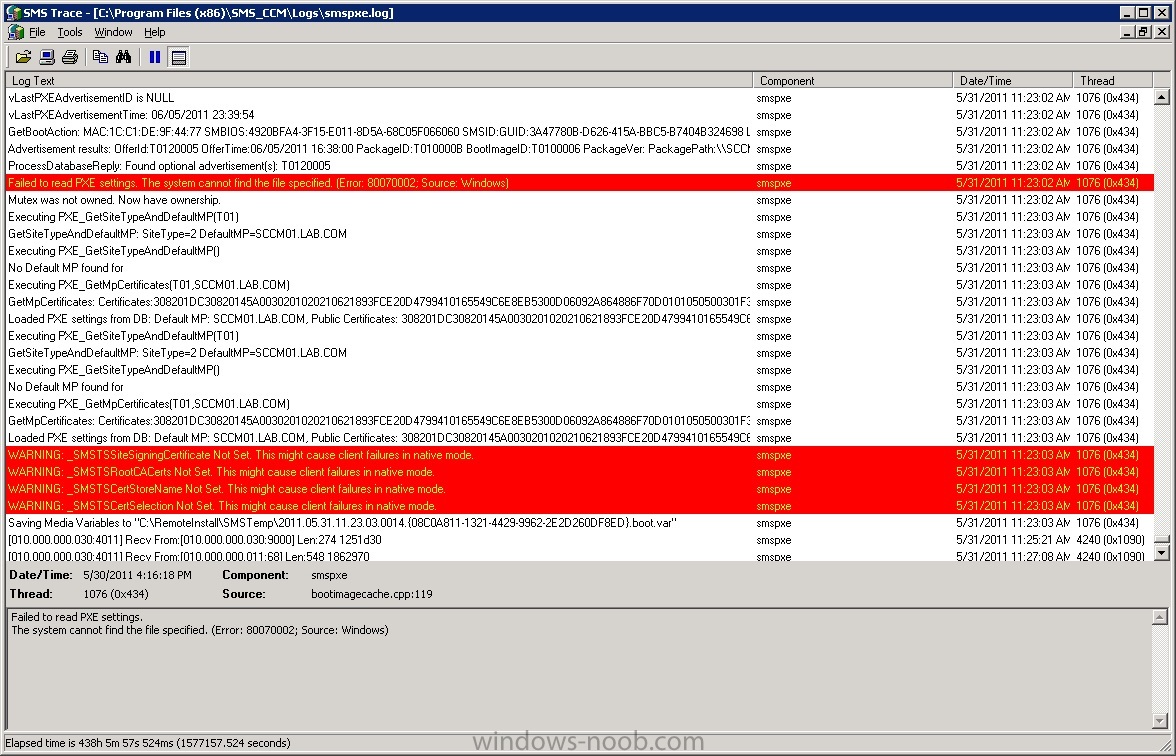Toggle the Show/Hide details pane button
Image resolution: width=1176 pixels, height=756 pixels.
click(179, 57)
